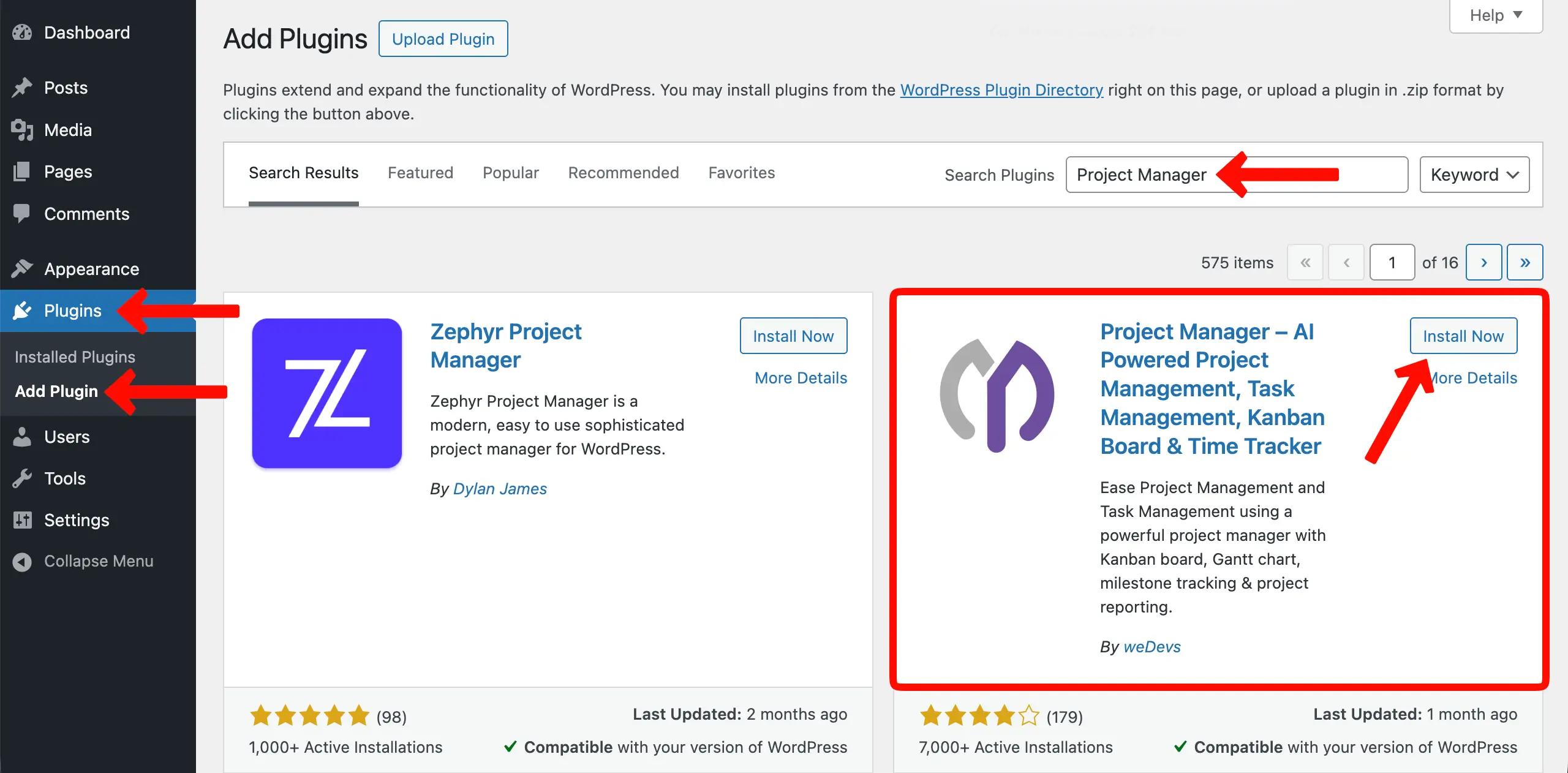The height and width of the screenshot is (773, 1568).
Task: Click the Pages icon in the sidebar
Action: (22, 172)
